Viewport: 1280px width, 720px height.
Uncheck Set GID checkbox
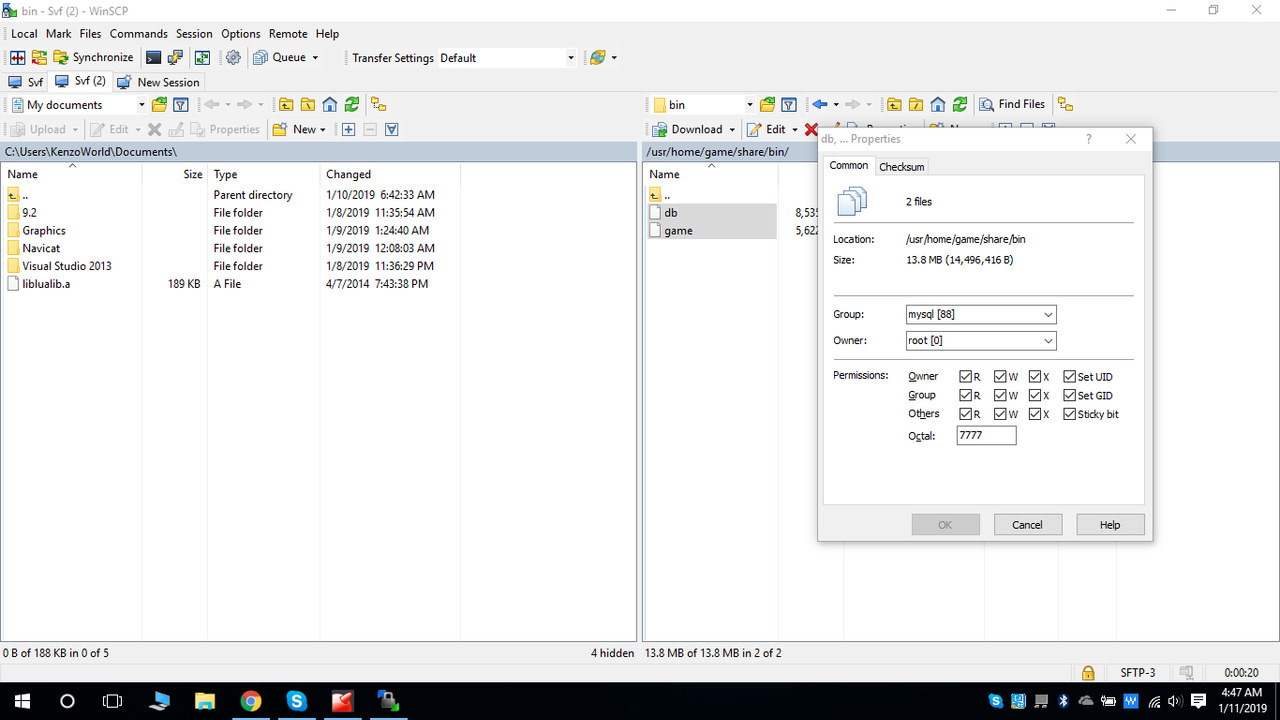1070,395
